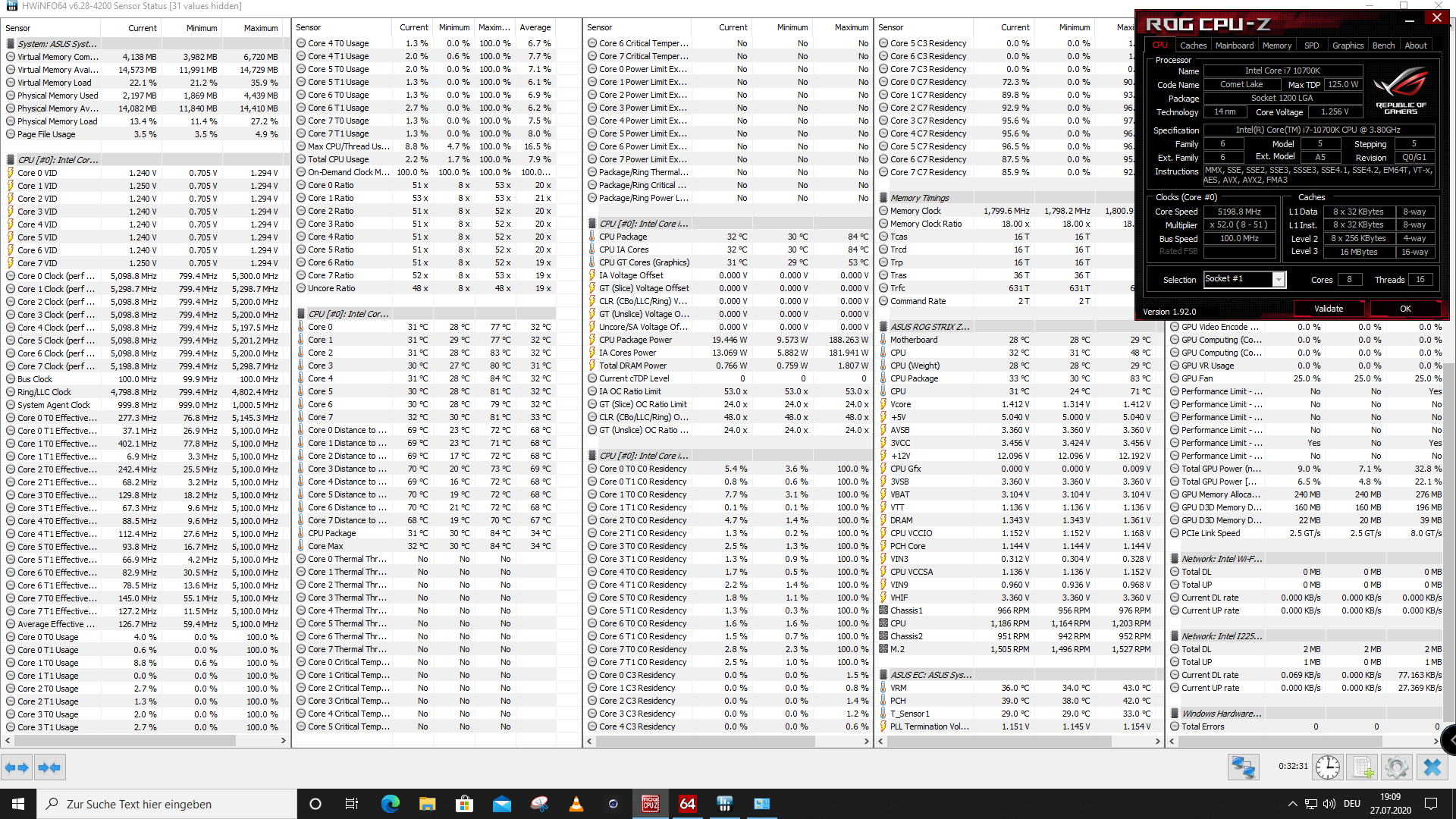This screenshot has height=819, width=1456.
Task: Click the taskbar search box
Action: pyautogui.click(x=167, y=804)
